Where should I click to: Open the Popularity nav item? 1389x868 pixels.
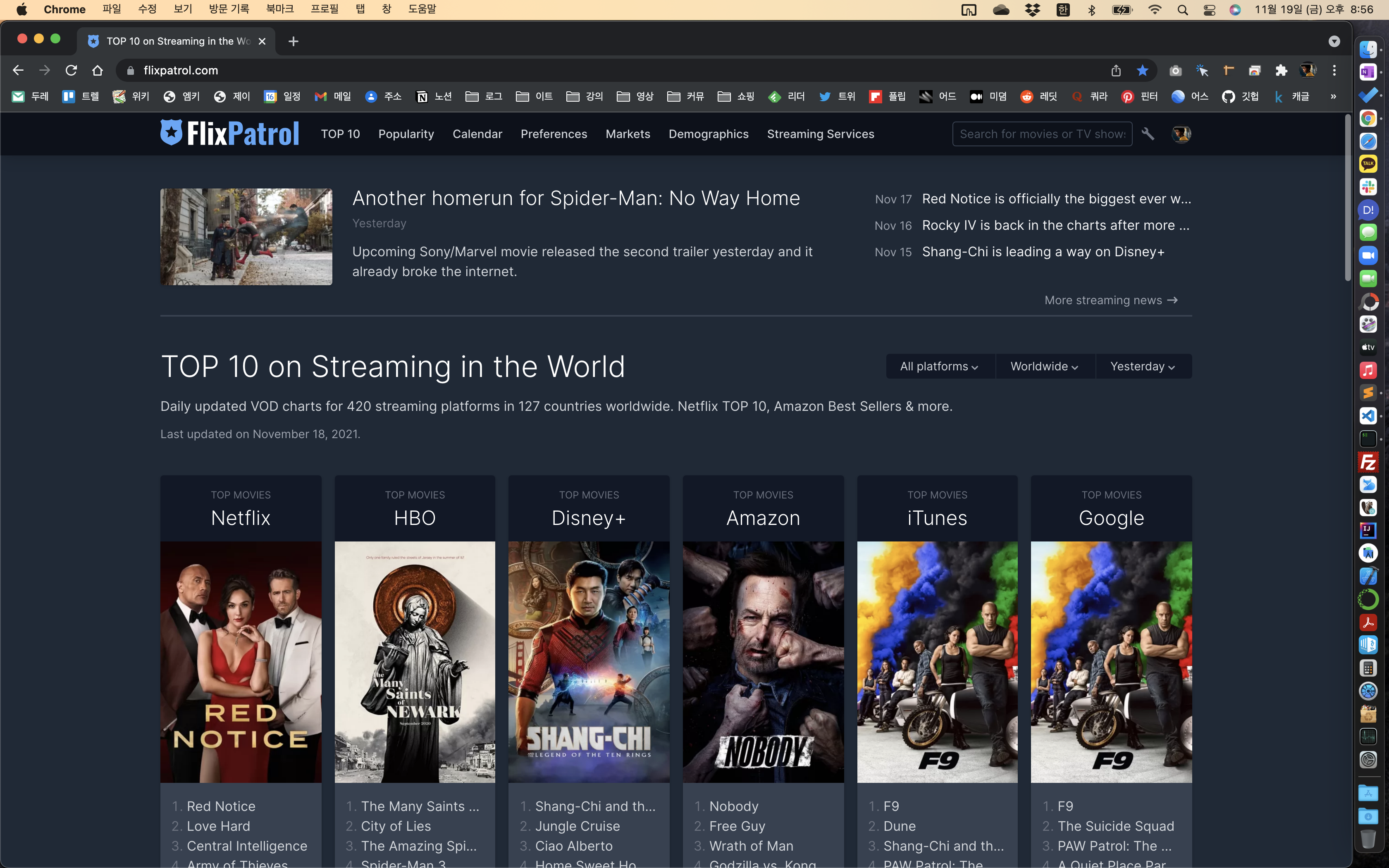pos(406,134)
